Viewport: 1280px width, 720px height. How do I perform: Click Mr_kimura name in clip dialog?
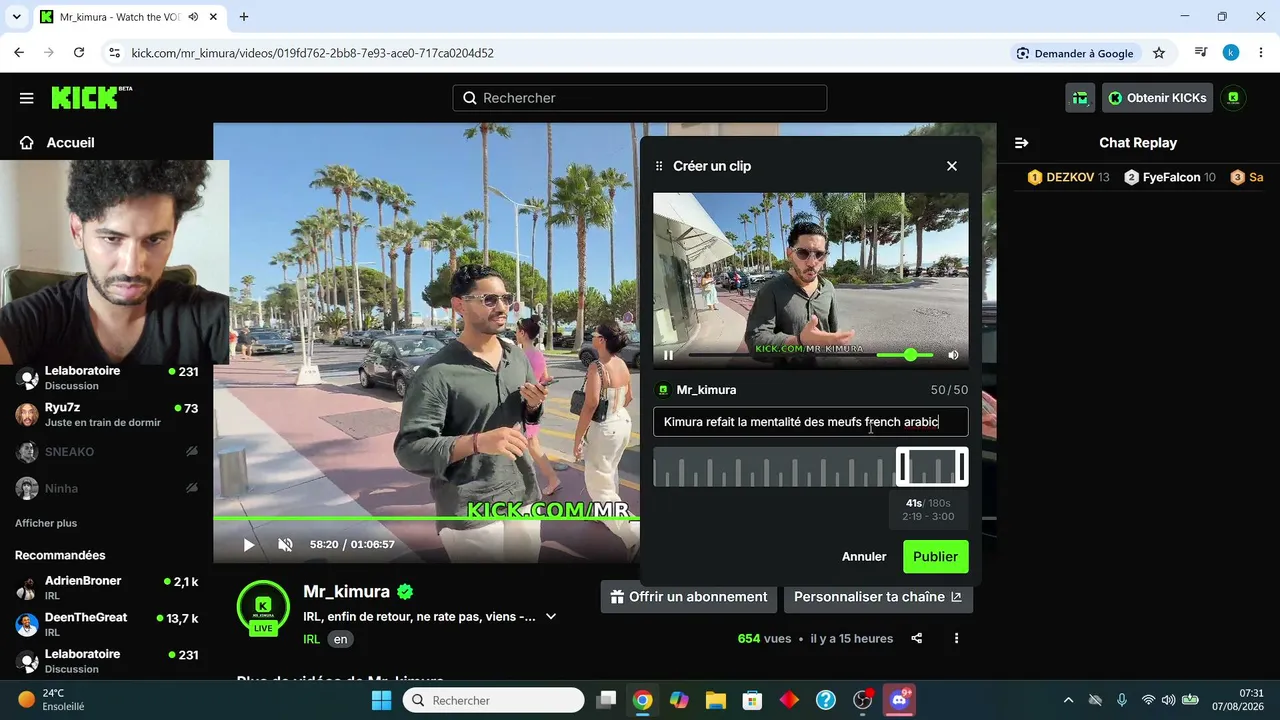(706, 390)
